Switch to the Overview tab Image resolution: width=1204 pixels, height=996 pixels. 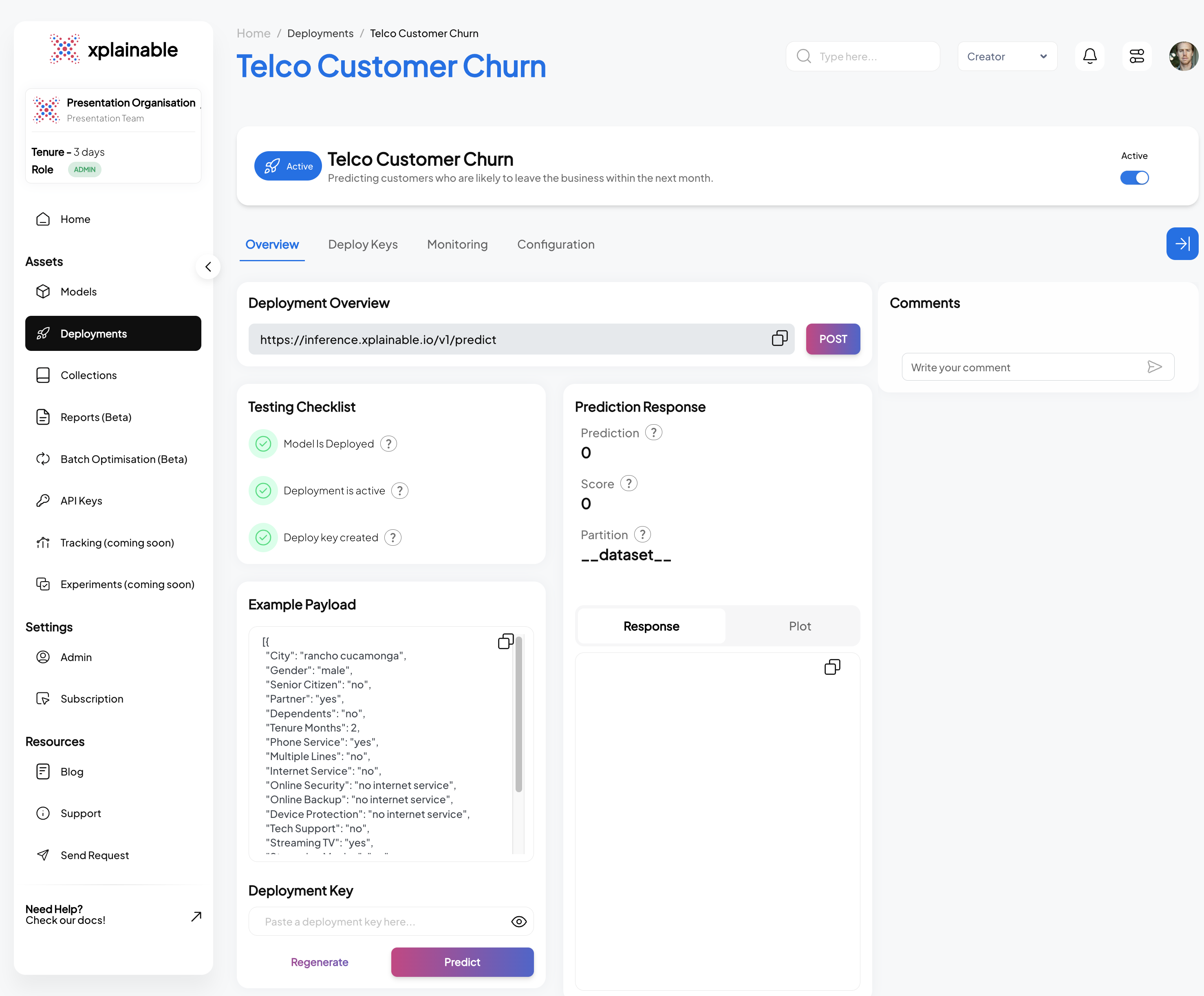click(x=272, y=244)
